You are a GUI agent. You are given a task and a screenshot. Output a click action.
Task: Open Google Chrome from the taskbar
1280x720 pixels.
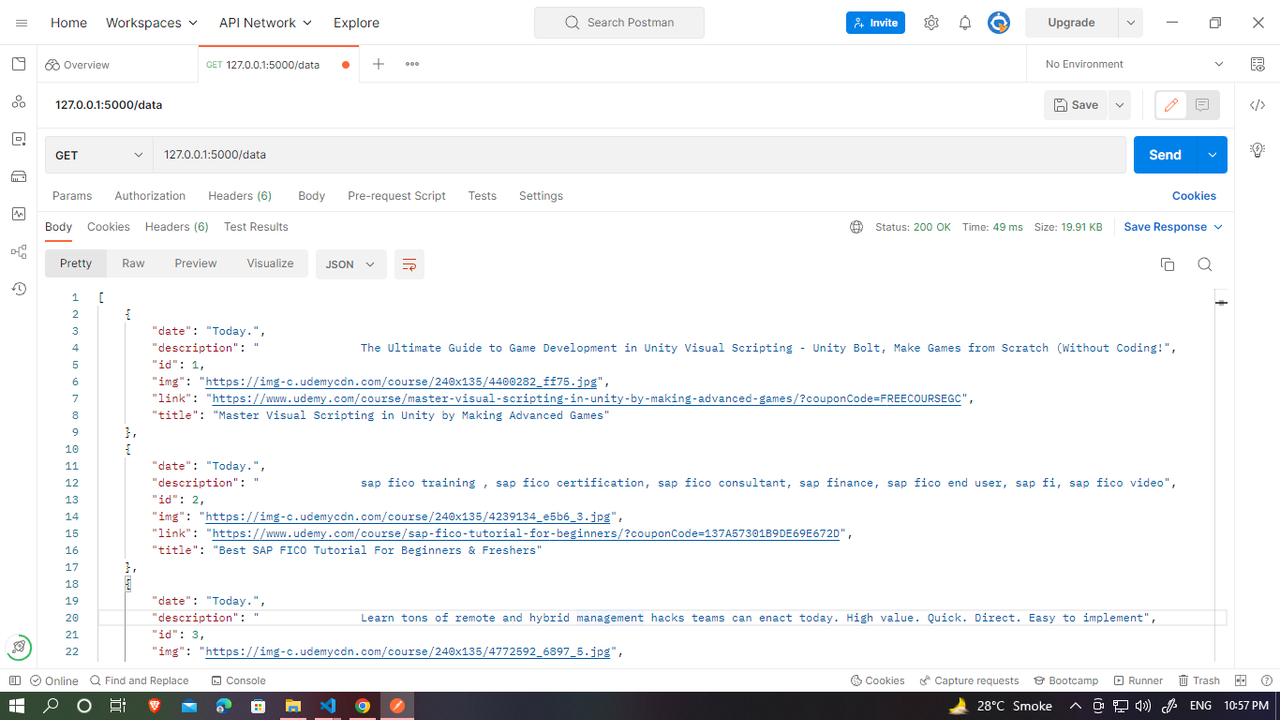click(363, 706)
